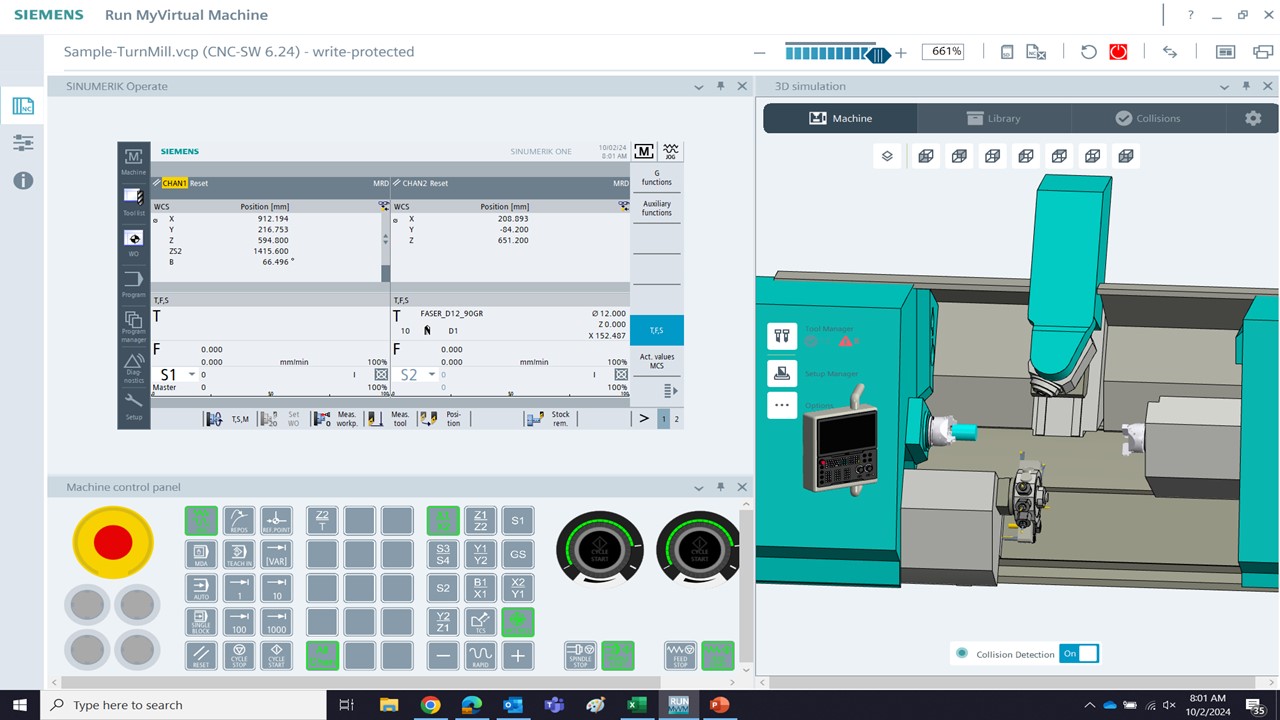Screen dimensions: 1280x720
Task: Open the Setup area with the wrench icon
Action: point(133,406)
